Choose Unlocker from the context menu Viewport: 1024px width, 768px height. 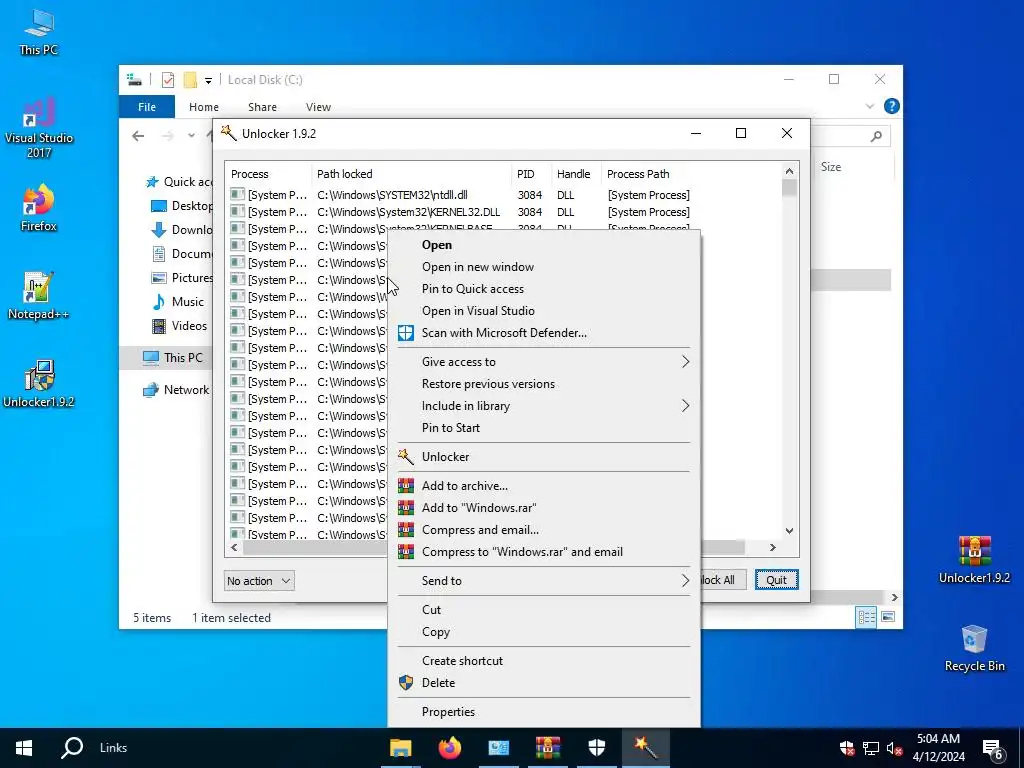point(544,457)
